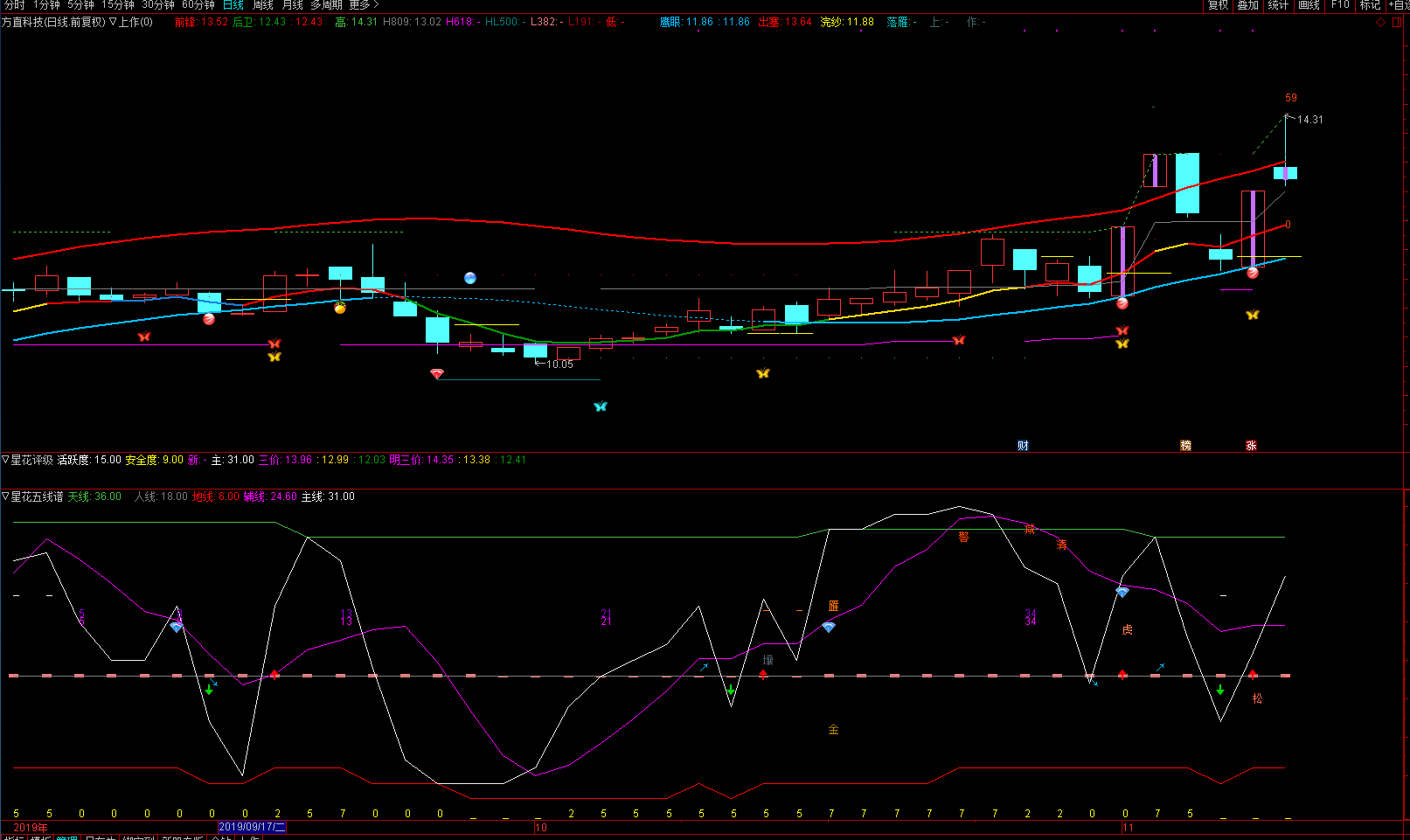Screen dimensions: 1410x840
Task: Click the red split-panel icon at top-right
Action: pos(1396,23)
